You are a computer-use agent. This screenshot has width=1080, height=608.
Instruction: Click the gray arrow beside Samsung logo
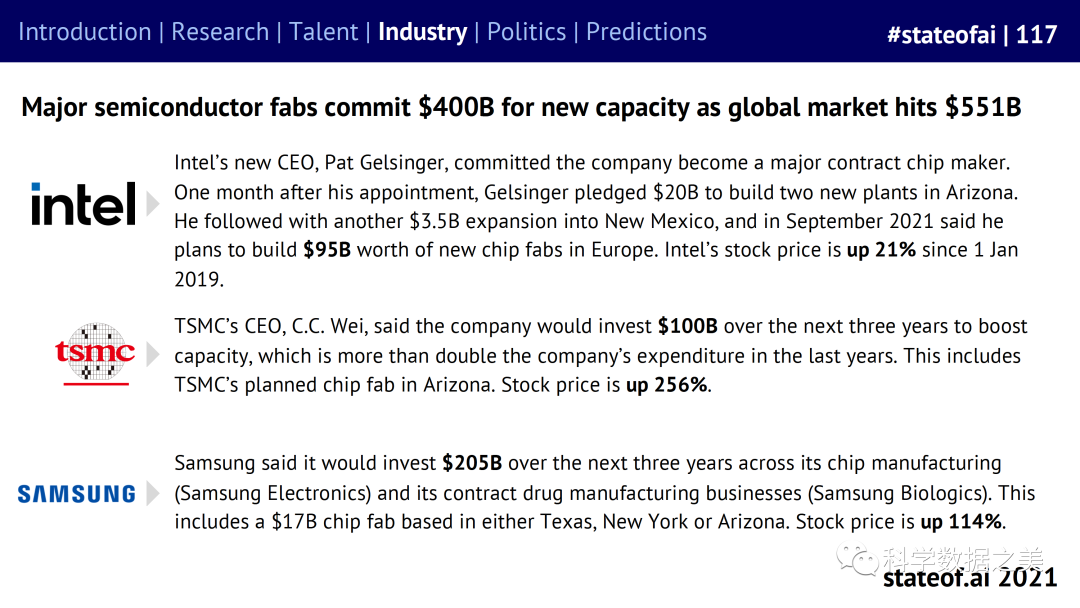point(152,493)
